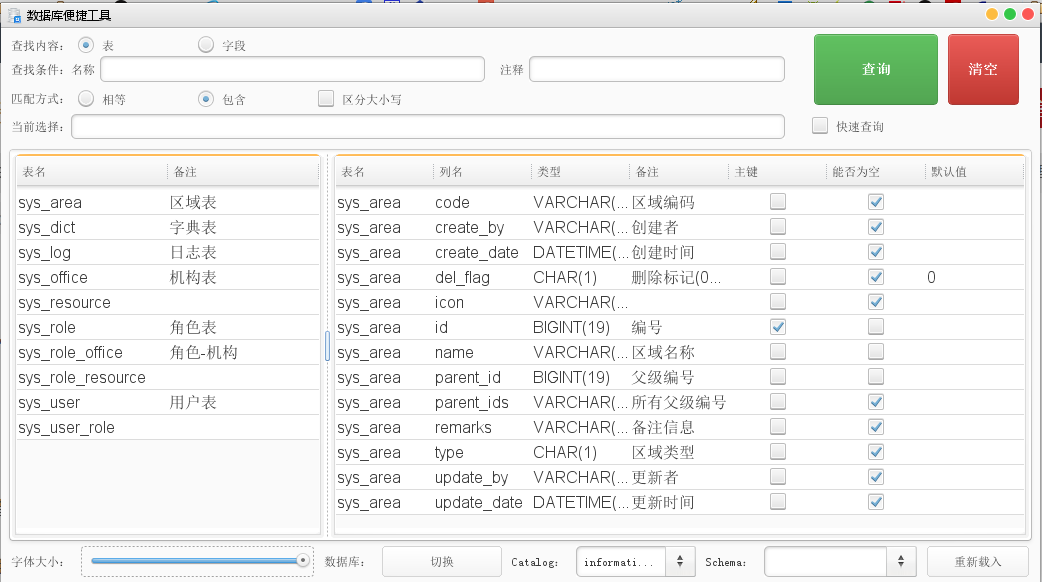Click the yellow minimize window button

point(991,14)
